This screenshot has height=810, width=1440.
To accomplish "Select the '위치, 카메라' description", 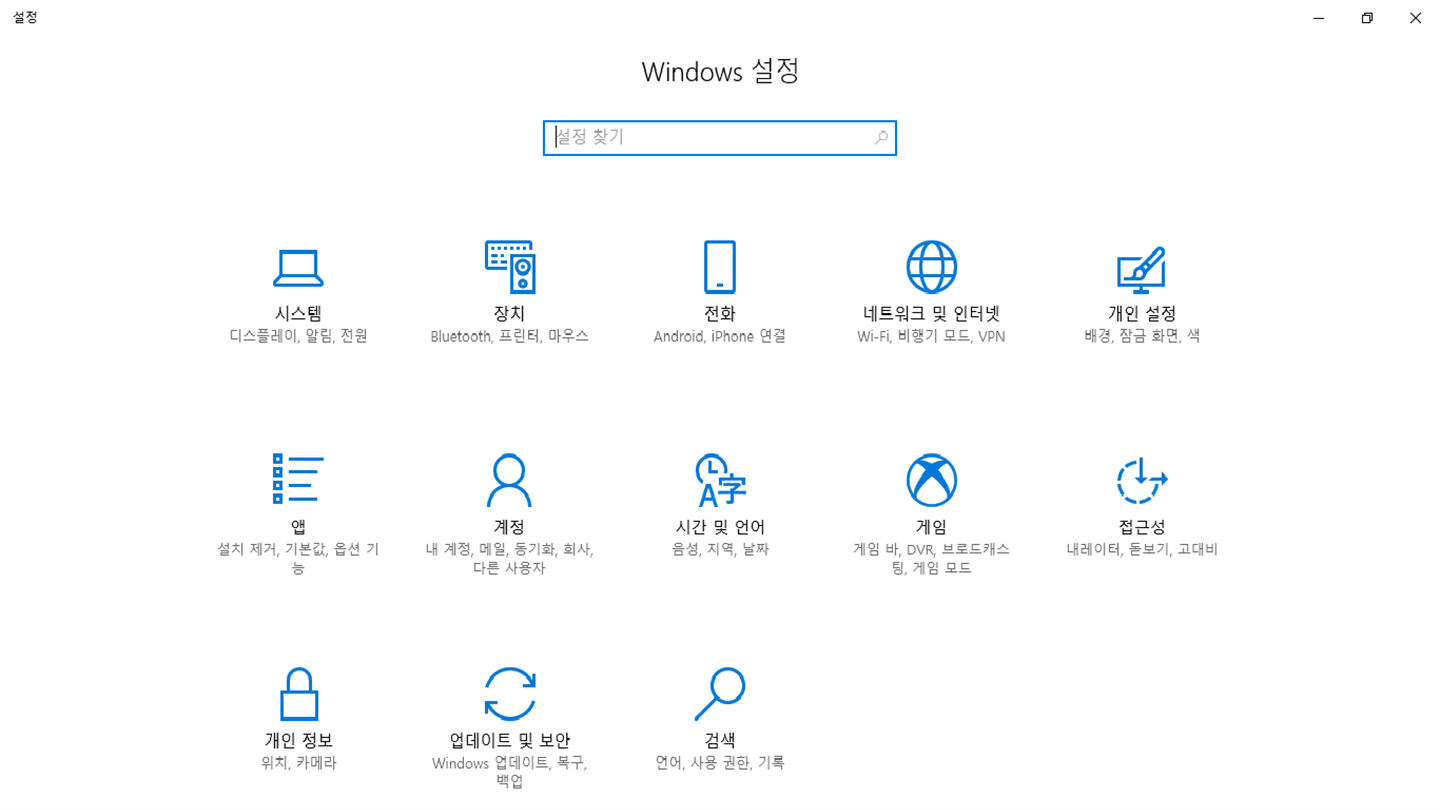I will (298, 763).
